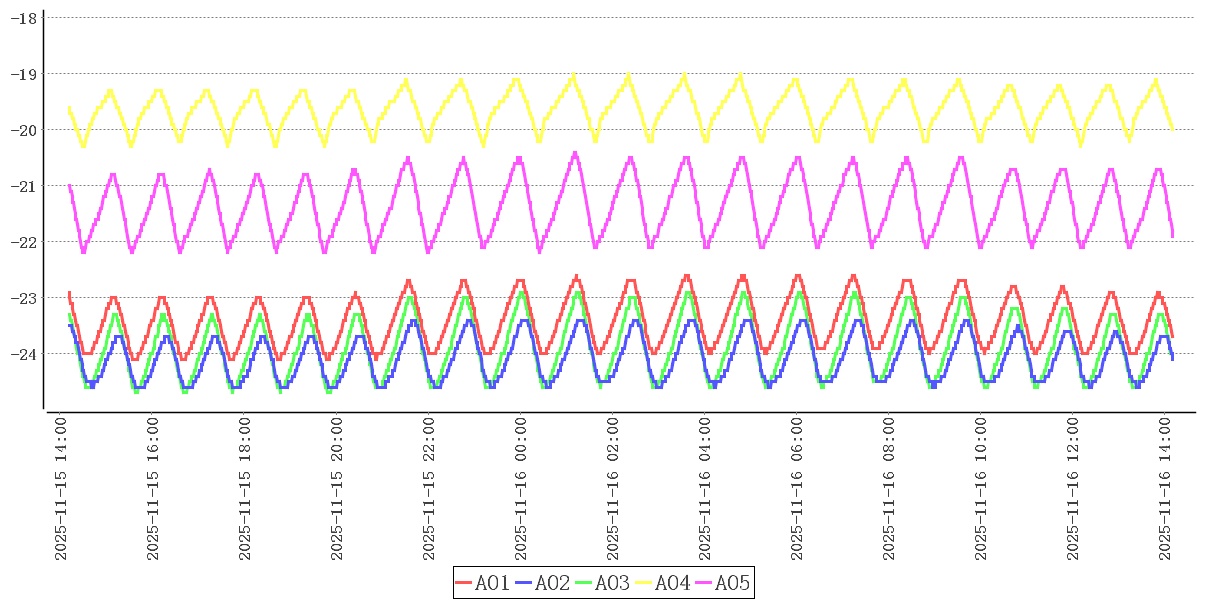Click the -24 y-axis value label
Viewport: 1207px width, 600px height.
[x=23, y=354]
